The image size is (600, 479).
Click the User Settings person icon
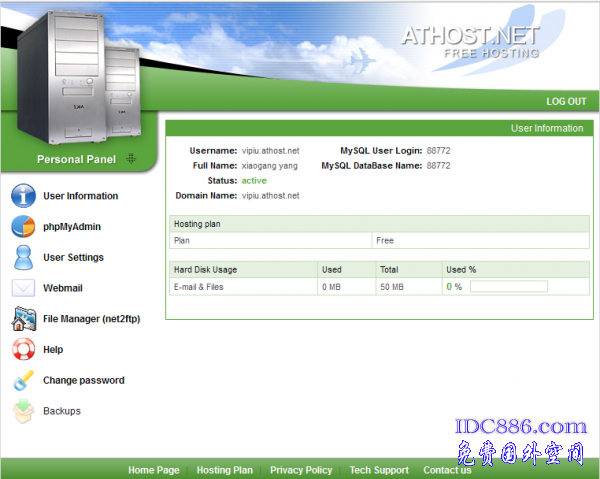pyautogui.click(x=23, y=257)
